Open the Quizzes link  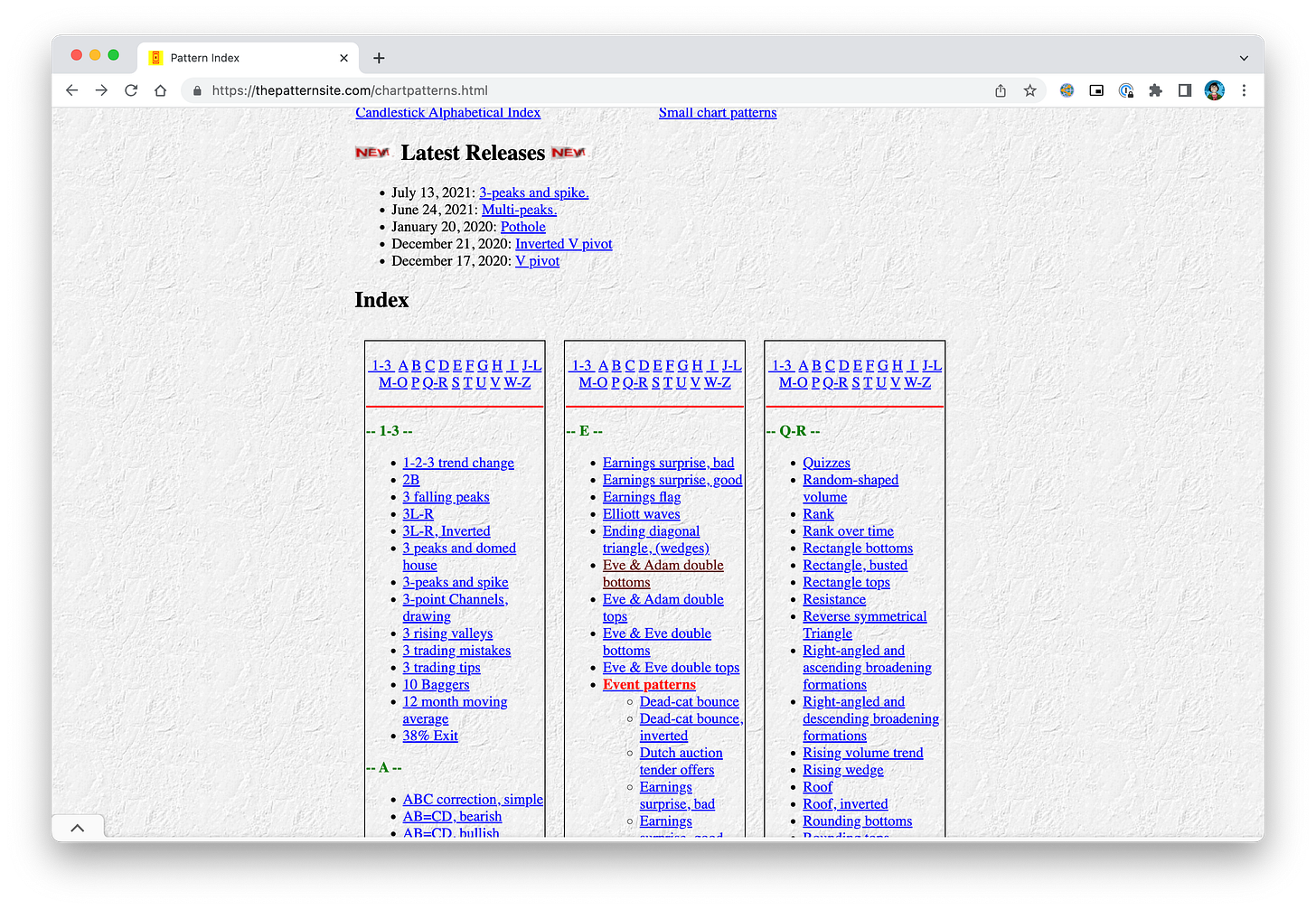826,463
